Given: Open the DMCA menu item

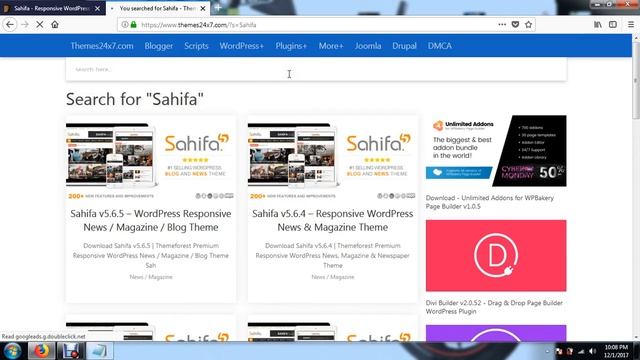Looking at the screenshot, I should pyautogui.click(x=440, y=46).
